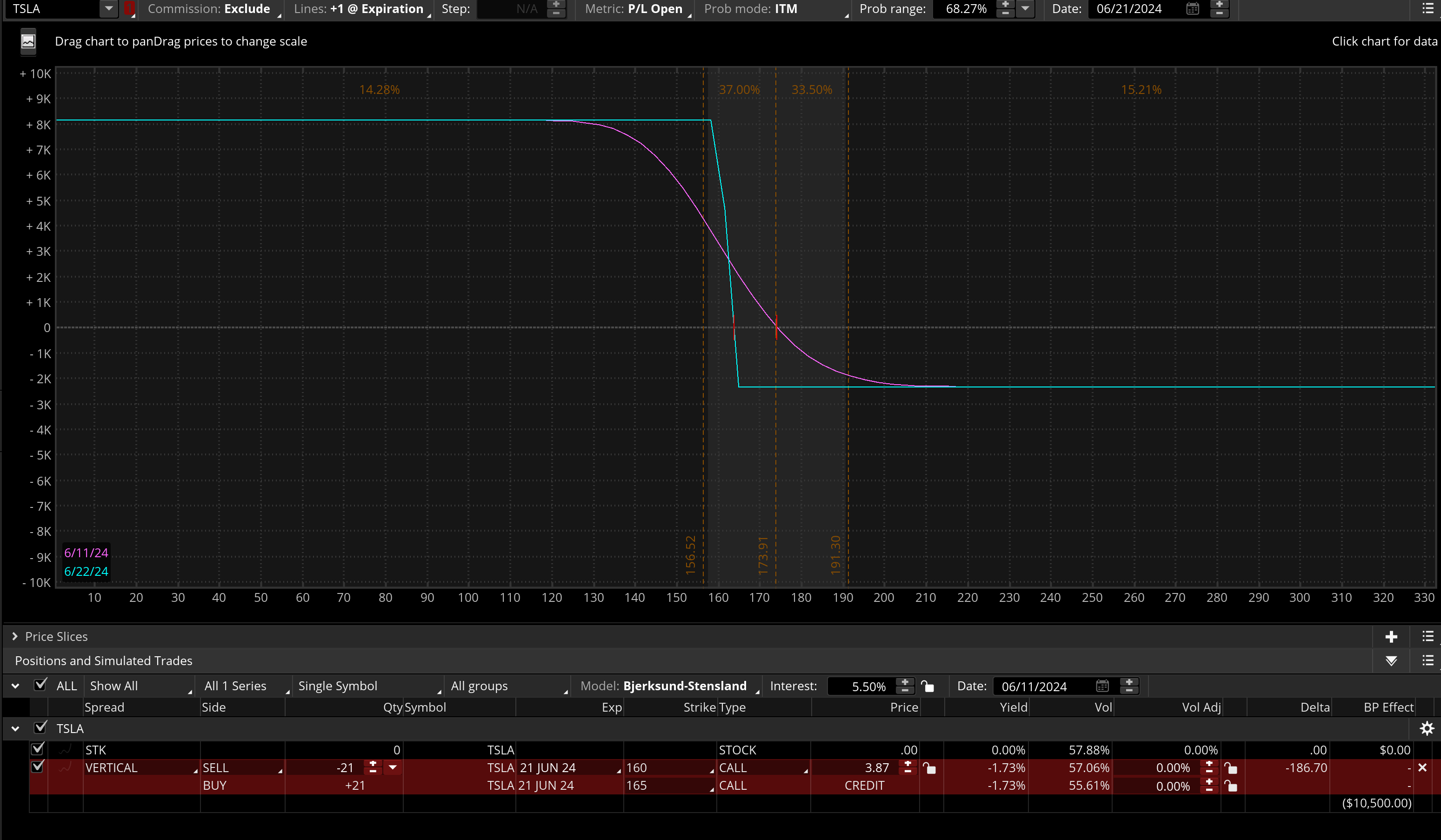
Task: Open the Prob range preset dropdown arrow
Action: [1025, 8]
